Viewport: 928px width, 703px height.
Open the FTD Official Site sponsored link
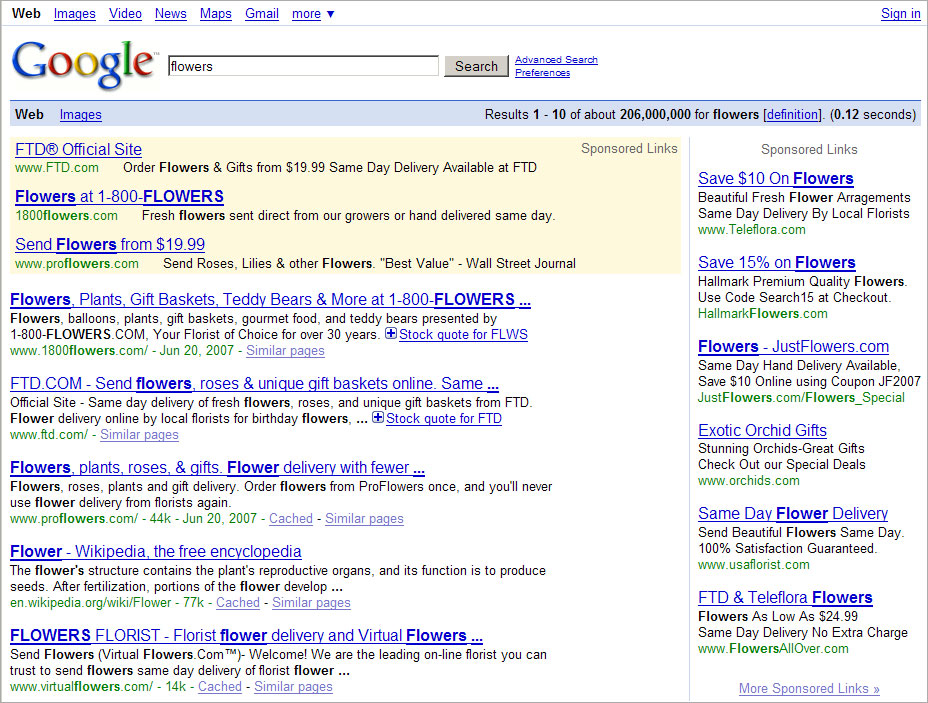(79, 149)
